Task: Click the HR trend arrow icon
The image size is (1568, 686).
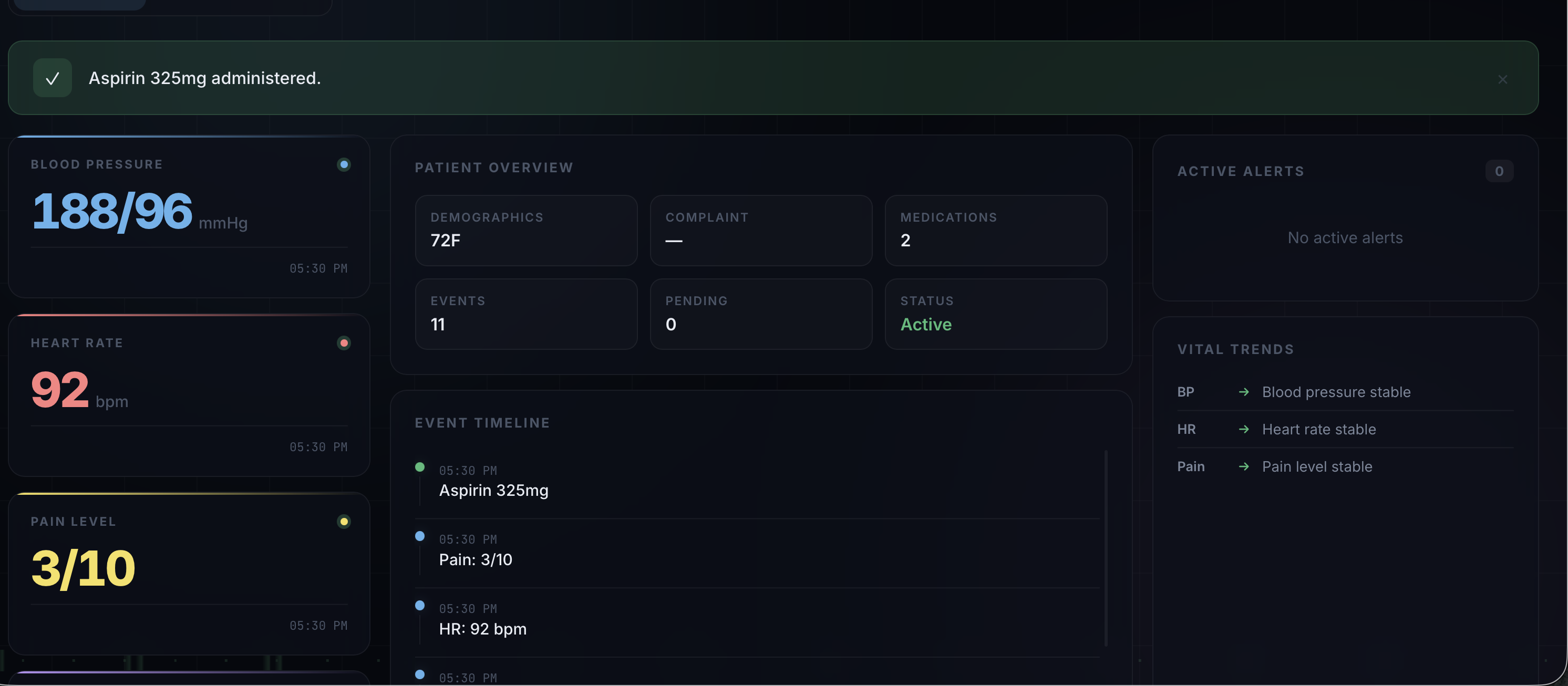Action: coord(1244,429)
